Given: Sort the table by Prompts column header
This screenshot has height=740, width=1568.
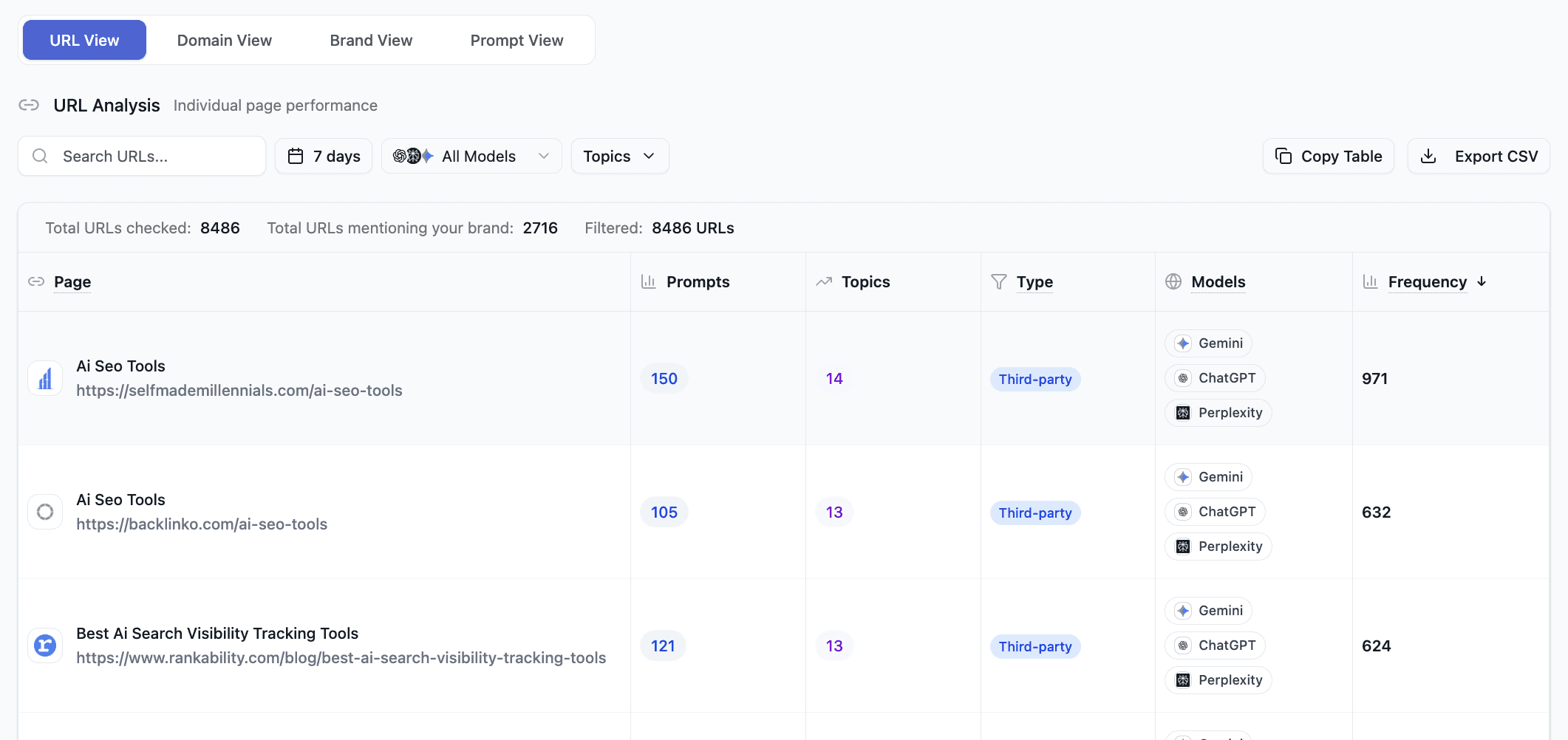Looking at the screenshot, I should tap(698, 281).
